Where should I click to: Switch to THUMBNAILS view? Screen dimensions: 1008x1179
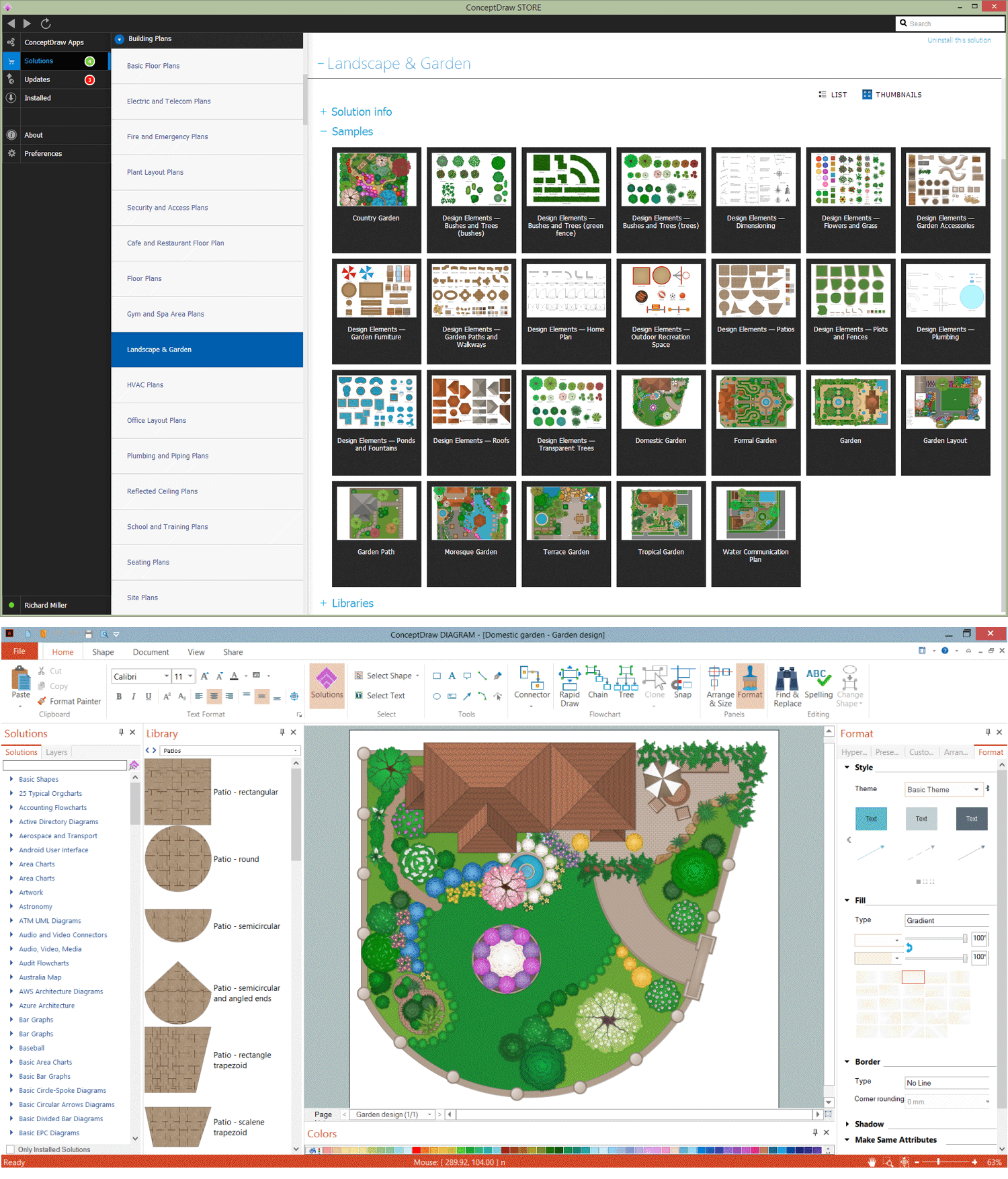click(892, 95)
